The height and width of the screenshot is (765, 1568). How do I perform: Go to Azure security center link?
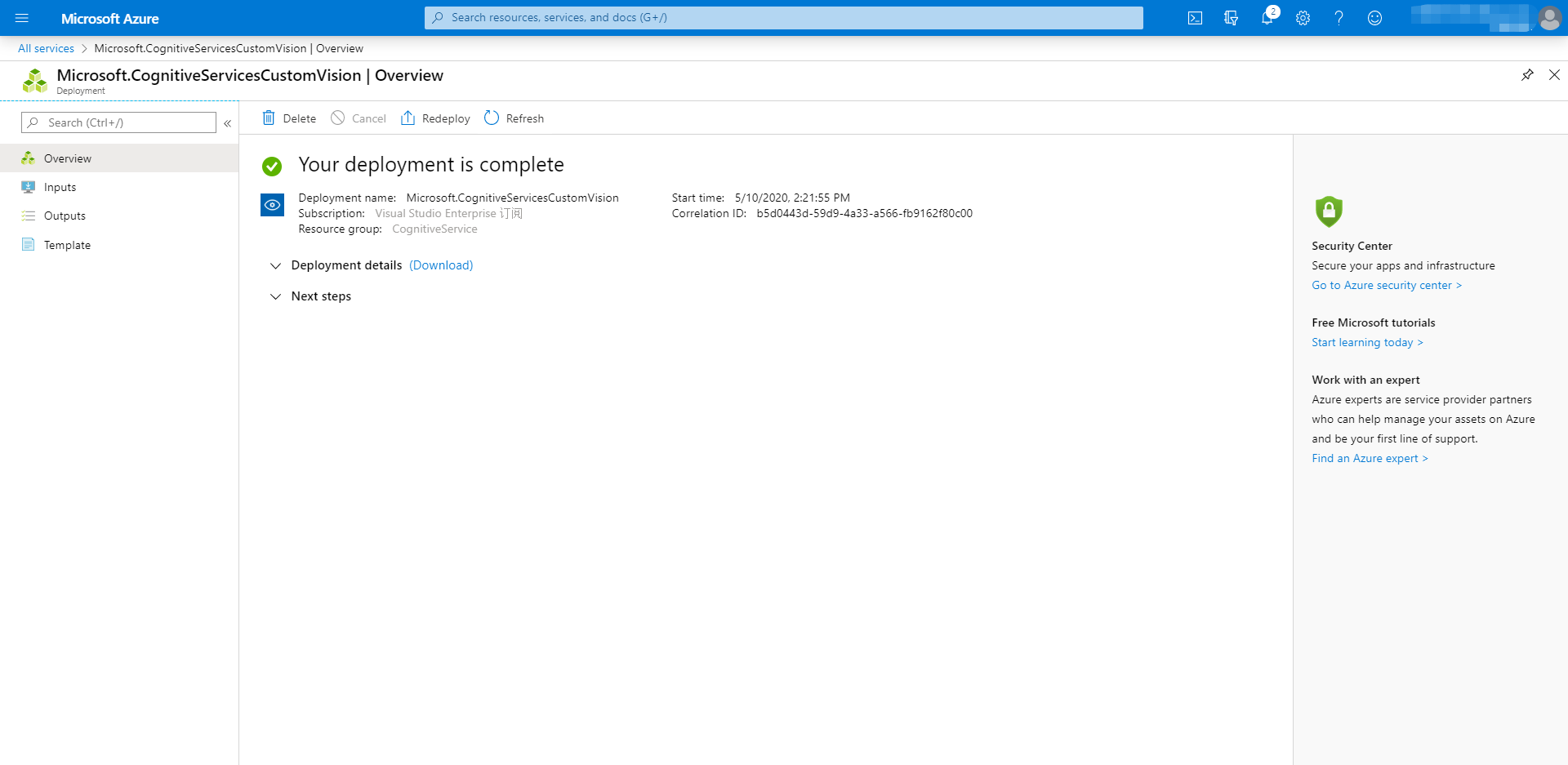[1386, 286]
